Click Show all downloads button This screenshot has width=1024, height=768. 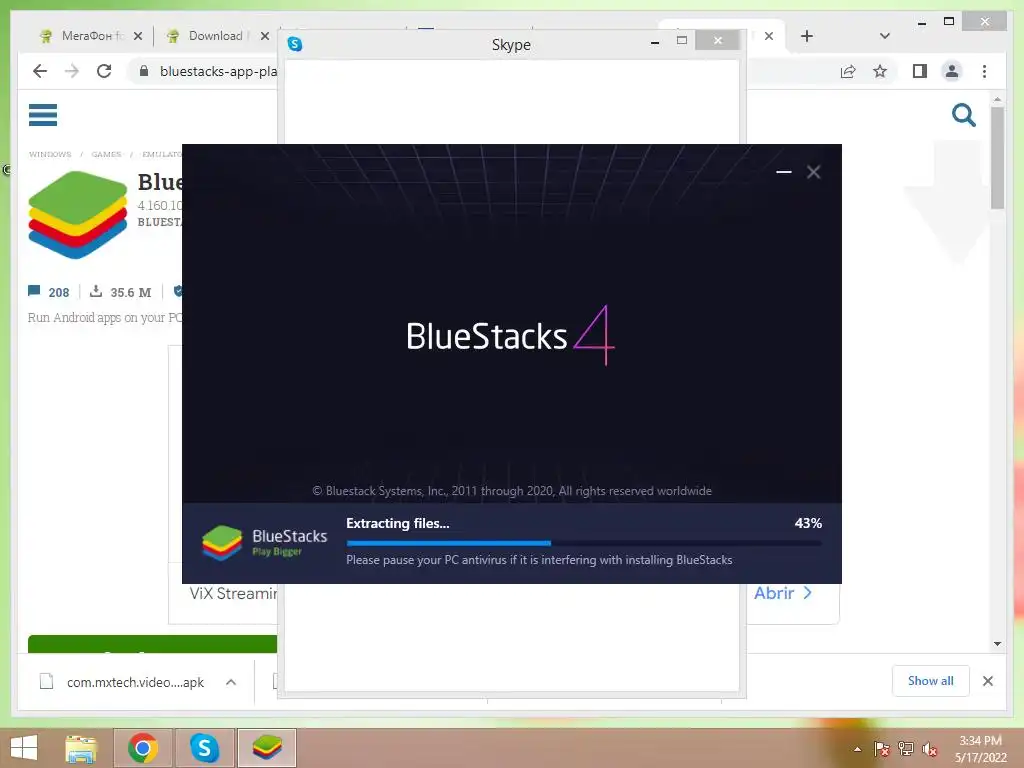click(931, 681)
